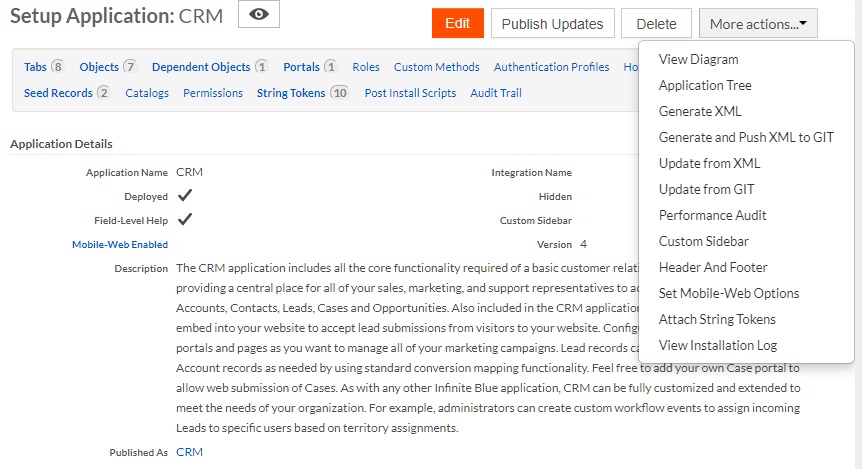Open Custom Sidebar menu entry
The width and height of the screenshot is (862, 469).
[704, 241]
